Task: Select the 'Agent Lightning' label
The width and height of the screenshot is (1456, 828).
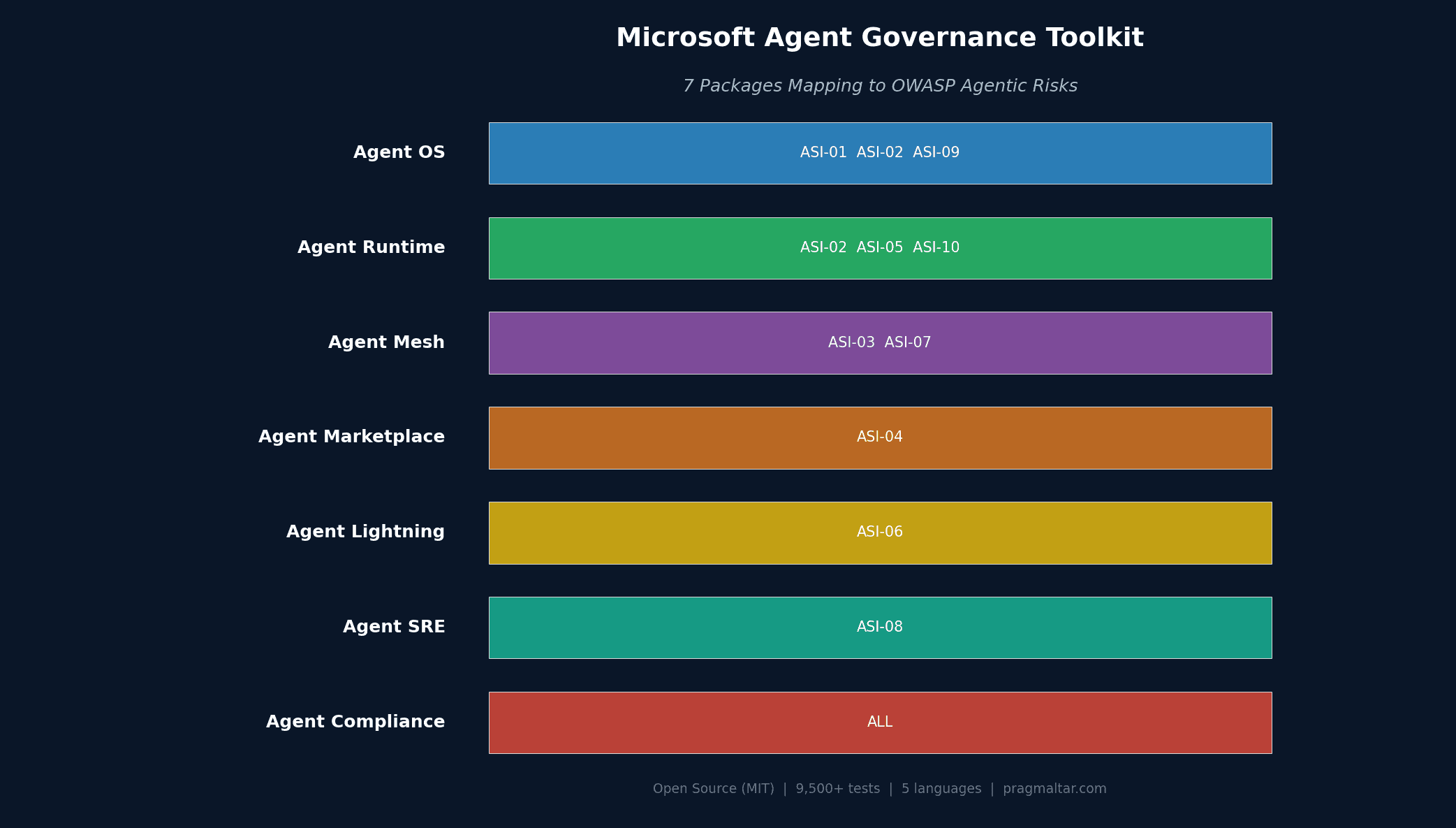Action: (x=366, y=532)
